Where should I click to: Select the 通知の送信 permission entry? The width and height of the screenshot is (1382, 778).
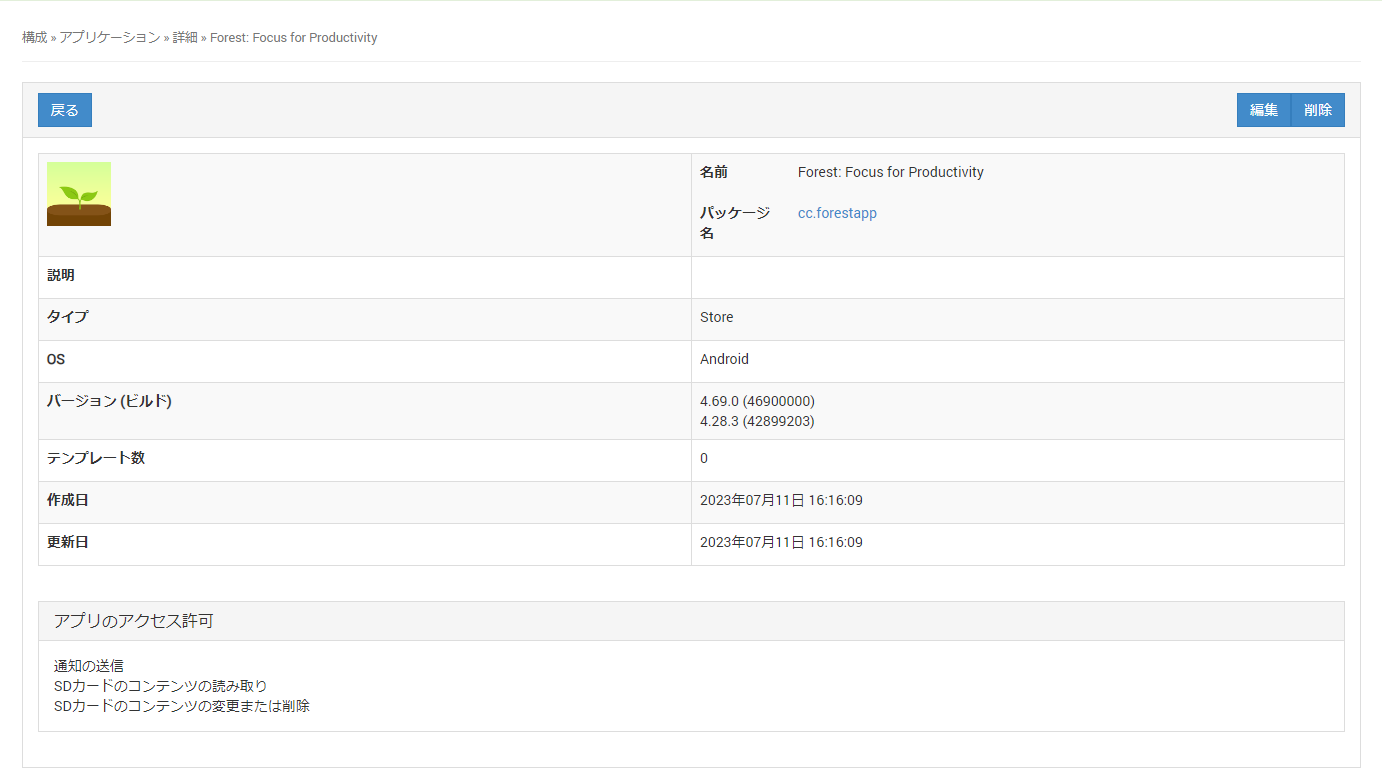click(89, 666)
